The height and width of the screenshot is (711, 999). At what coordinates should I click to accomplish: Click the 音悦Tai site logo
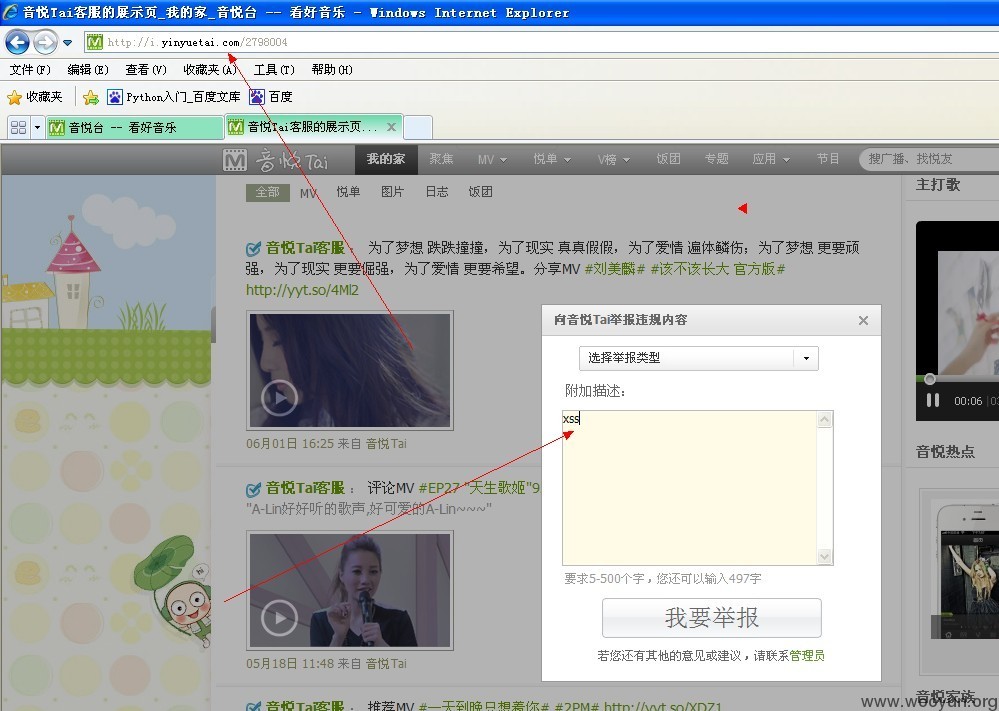(x=276, y=160)
